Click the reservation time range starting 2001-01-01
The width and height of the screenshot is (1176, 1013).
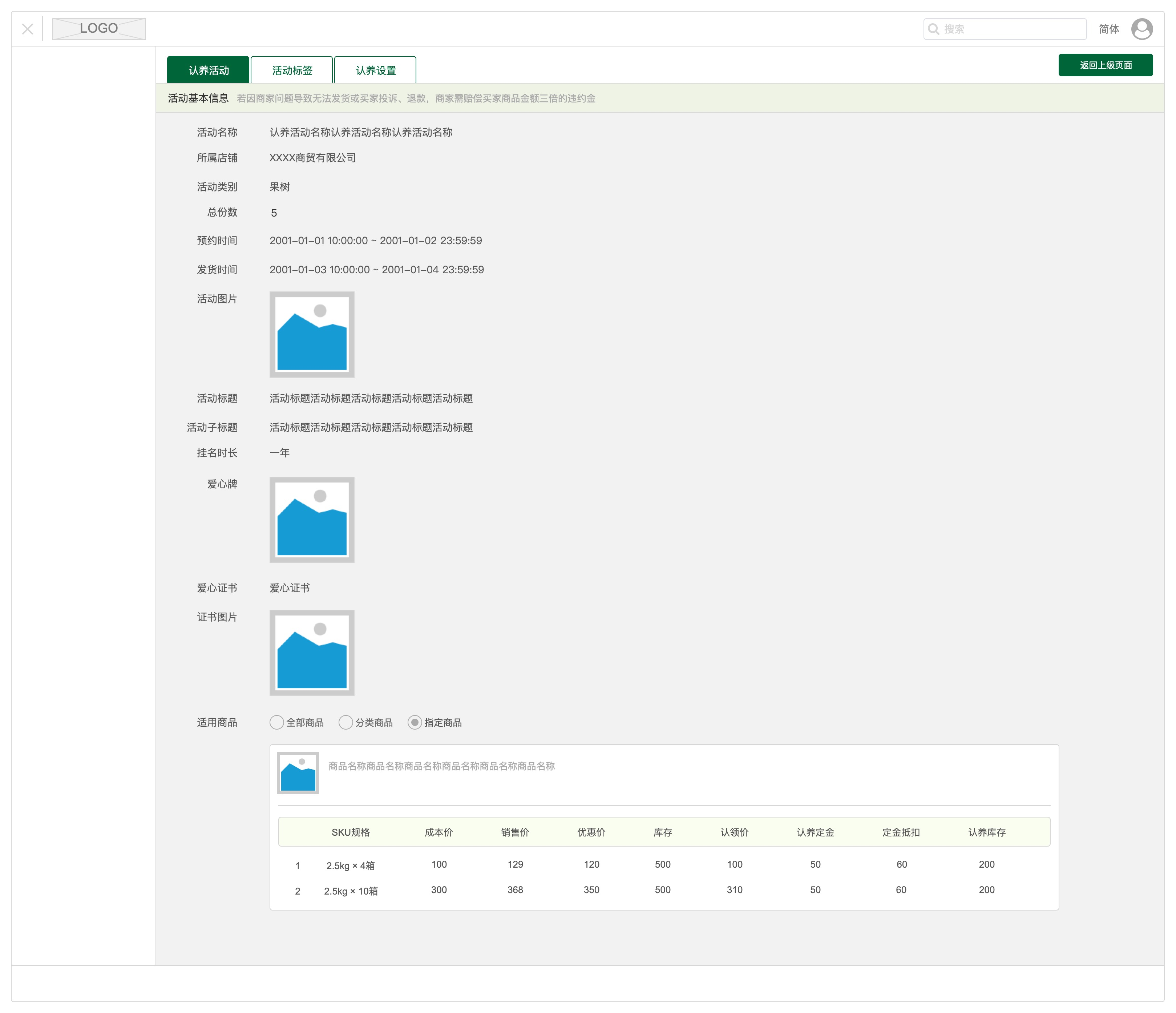[375, 241]
